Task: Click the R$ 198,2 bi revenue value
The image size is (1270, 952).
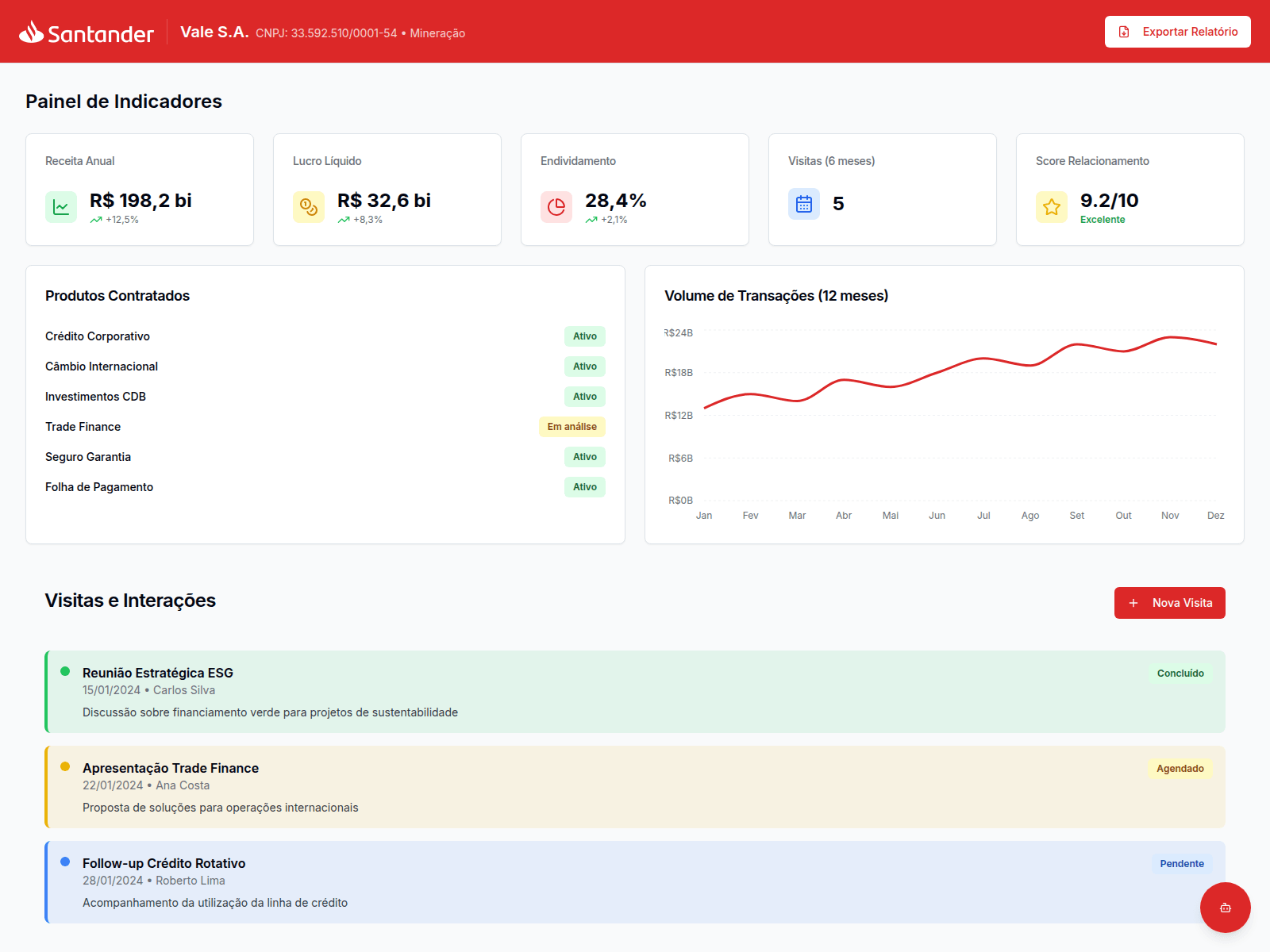Action: (140, 201)
